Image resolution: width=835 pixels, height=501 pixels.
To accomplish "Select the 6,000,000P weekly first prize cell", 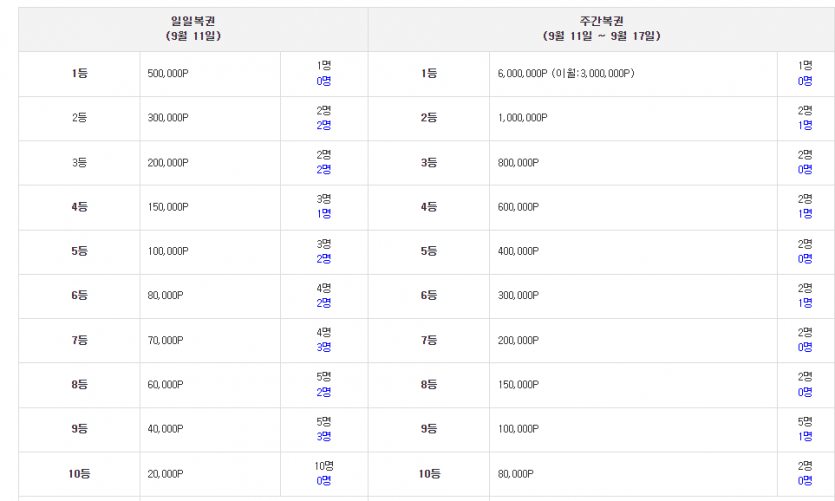I will pyautogui.click(x=566, y=74).
